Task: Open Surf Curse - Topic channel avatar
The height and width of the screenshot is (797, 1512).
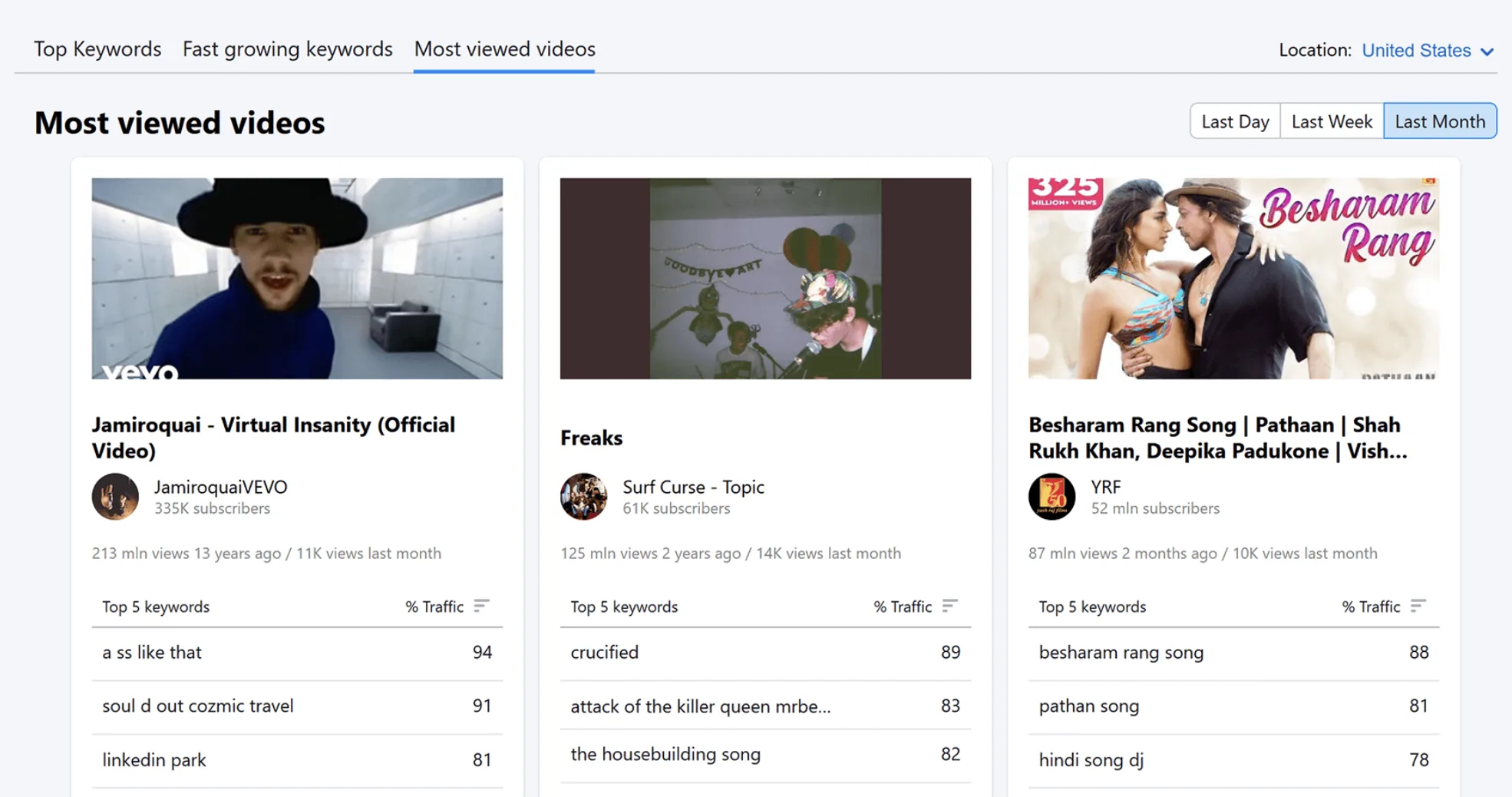Action: pyautogui.click(x=583, y=496)
